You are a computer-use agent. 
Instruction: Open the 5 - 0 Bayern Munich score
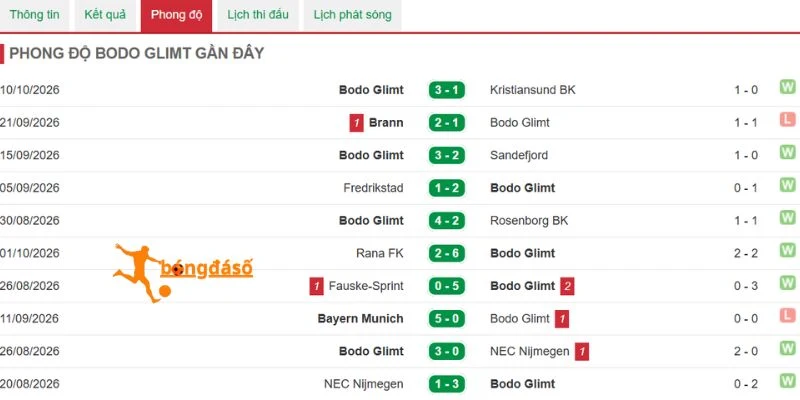[x=447, y=319]
